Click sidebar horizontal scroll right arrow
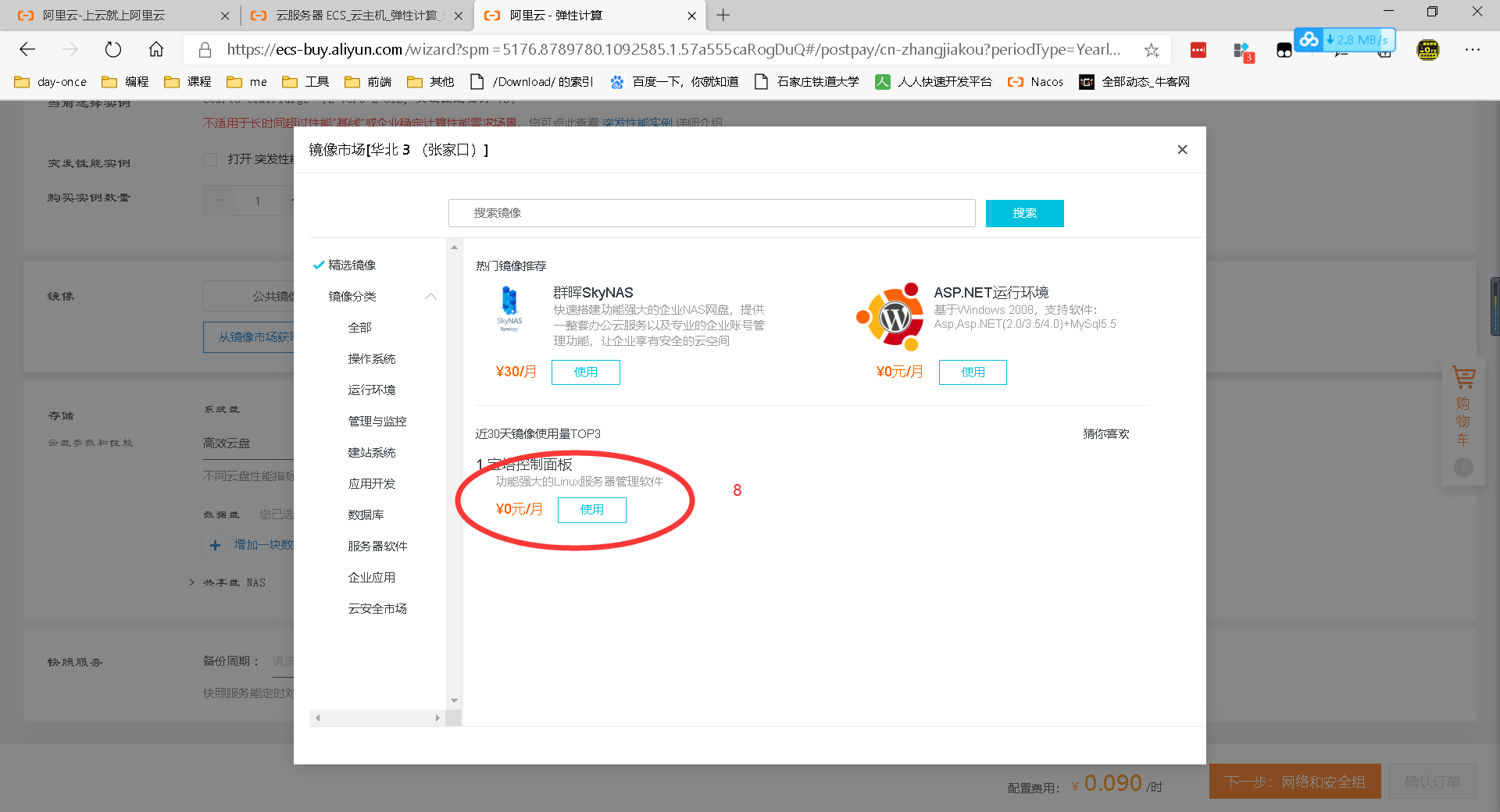This screenshot has width=1500, height=812. pos(437,718)
